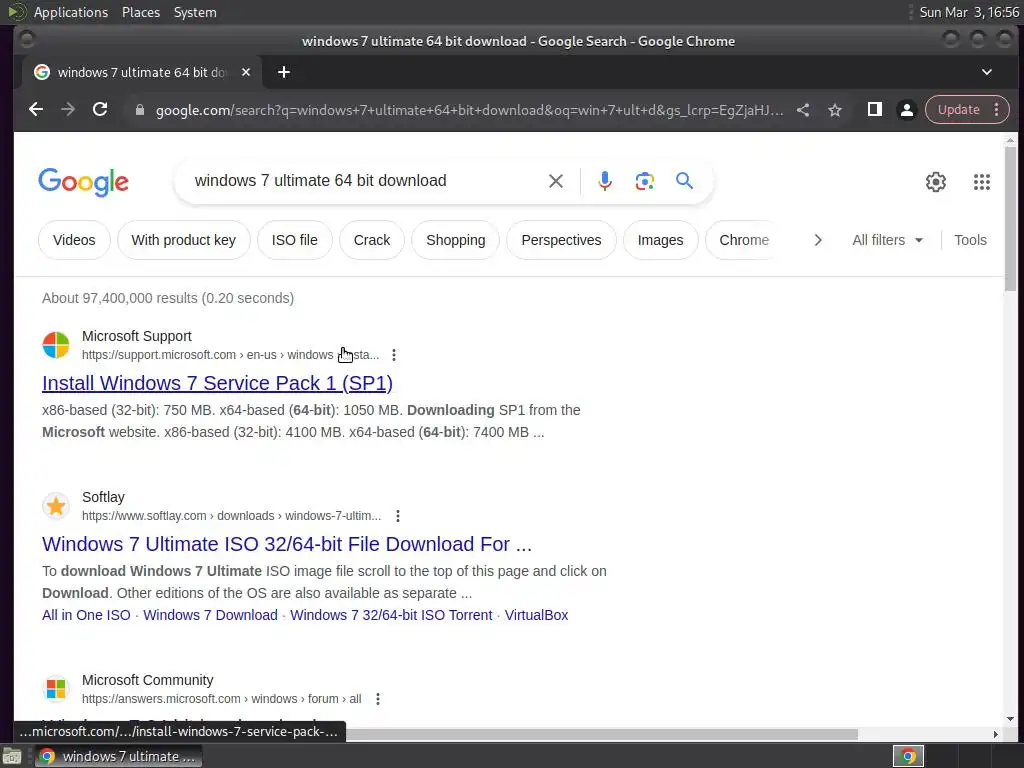Close the windows 7 ultimate tab
Viewport: 1024px width, 768px height.
point(246,72)
